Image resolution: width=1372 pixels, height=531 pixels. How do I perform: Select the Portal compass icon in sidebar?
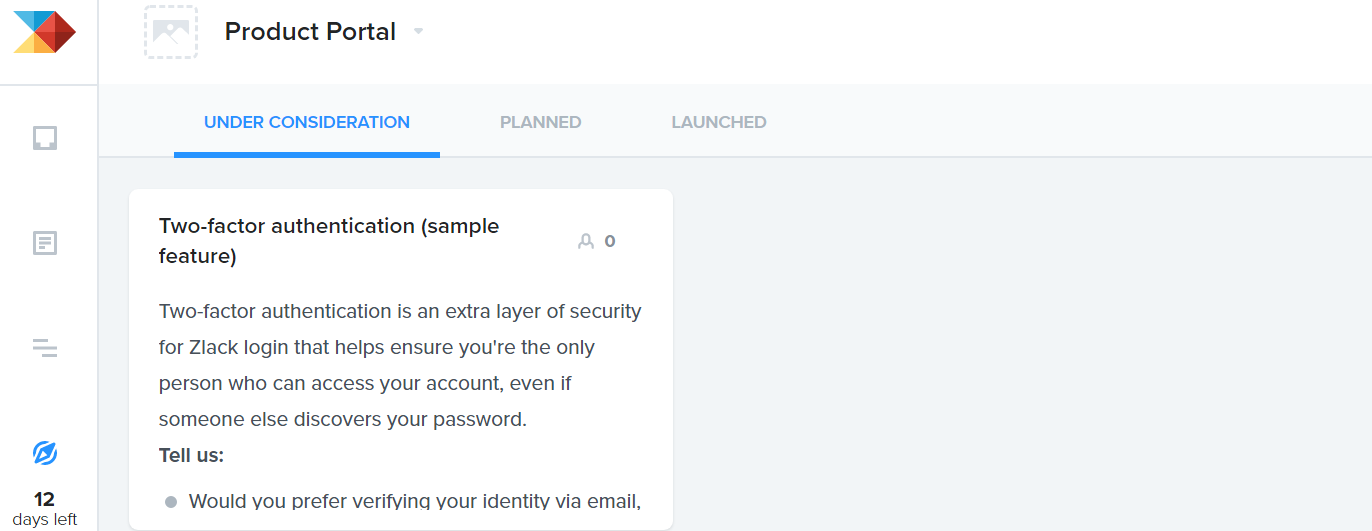pyautogui.click(x=45, y=453)
